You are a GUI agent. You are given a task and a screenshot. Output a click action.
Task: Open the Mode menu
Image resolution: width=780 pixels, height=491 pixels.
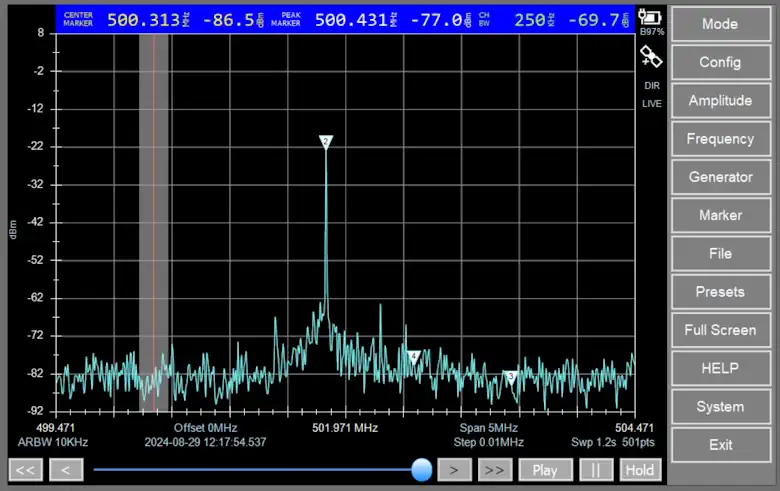pyautogui.click(x=720, y=24)
